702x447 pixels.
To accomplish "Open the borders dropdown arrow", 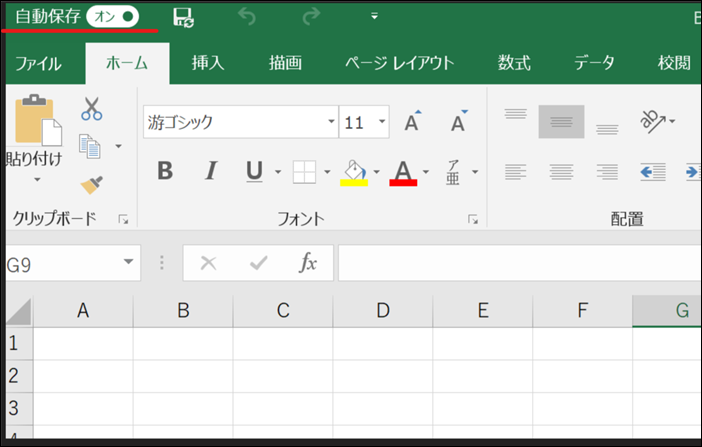I will pos(327,172).
